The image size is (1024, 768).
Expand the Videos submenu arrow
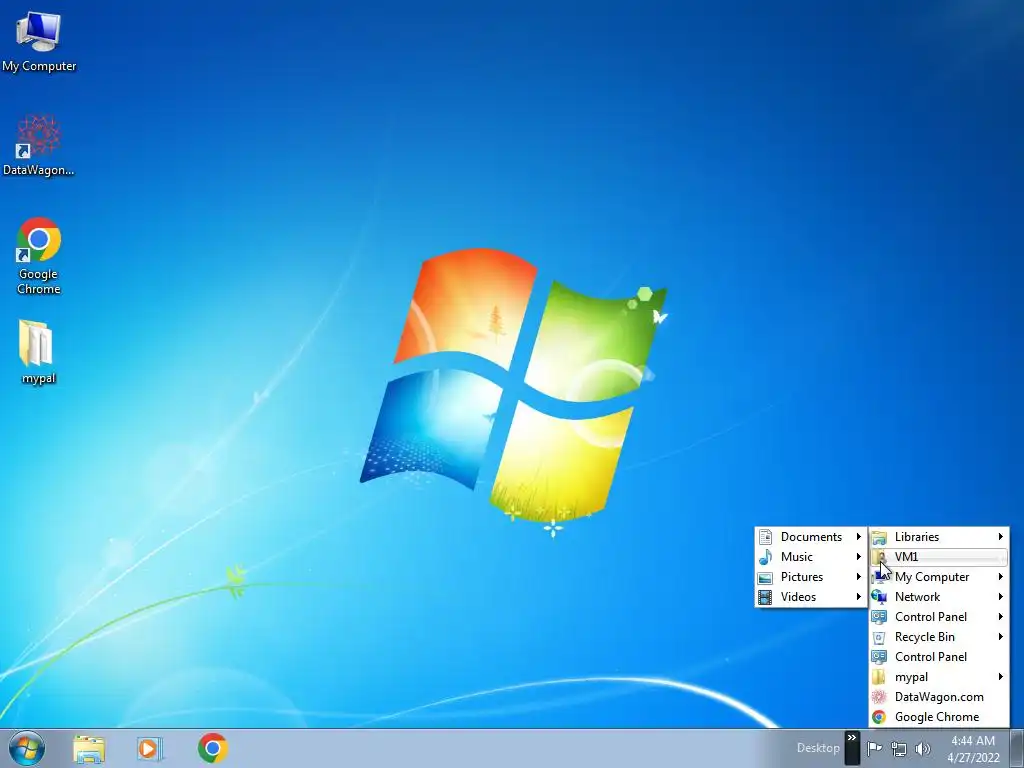pos(859,597)
